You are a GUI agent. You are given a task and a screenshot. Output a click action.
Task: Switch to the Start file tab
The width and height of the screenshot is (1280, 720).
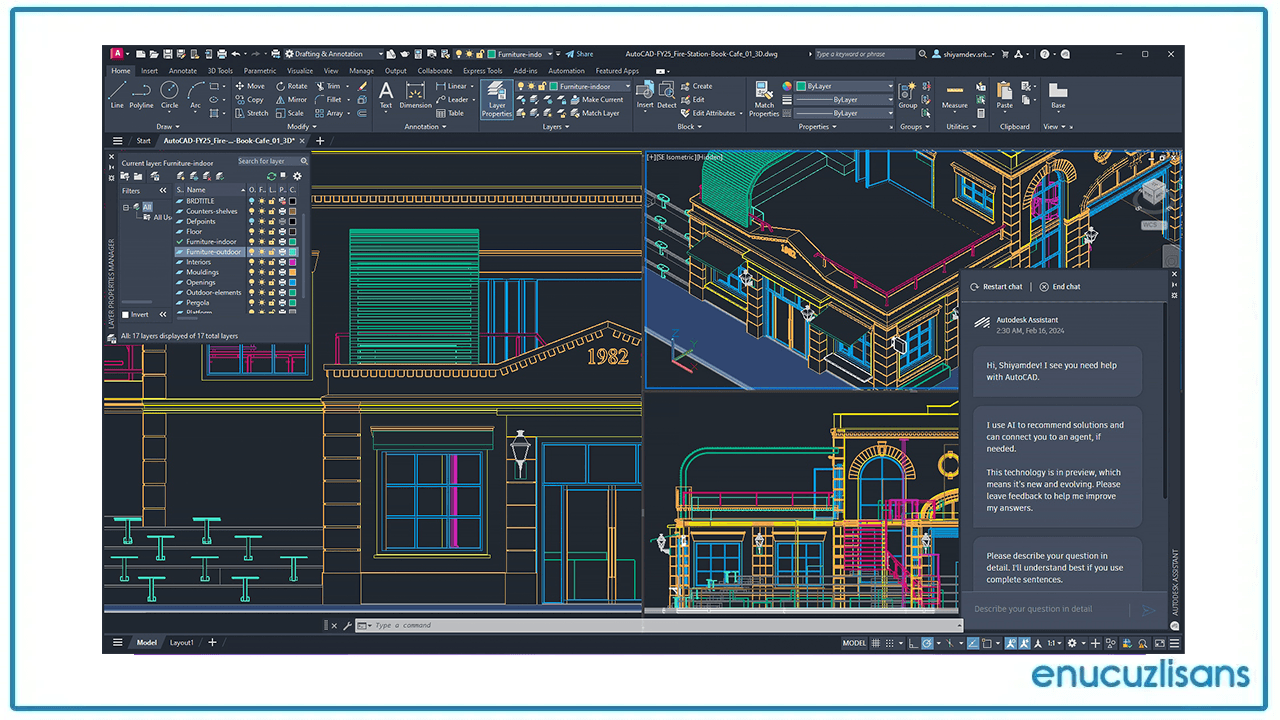144,141
